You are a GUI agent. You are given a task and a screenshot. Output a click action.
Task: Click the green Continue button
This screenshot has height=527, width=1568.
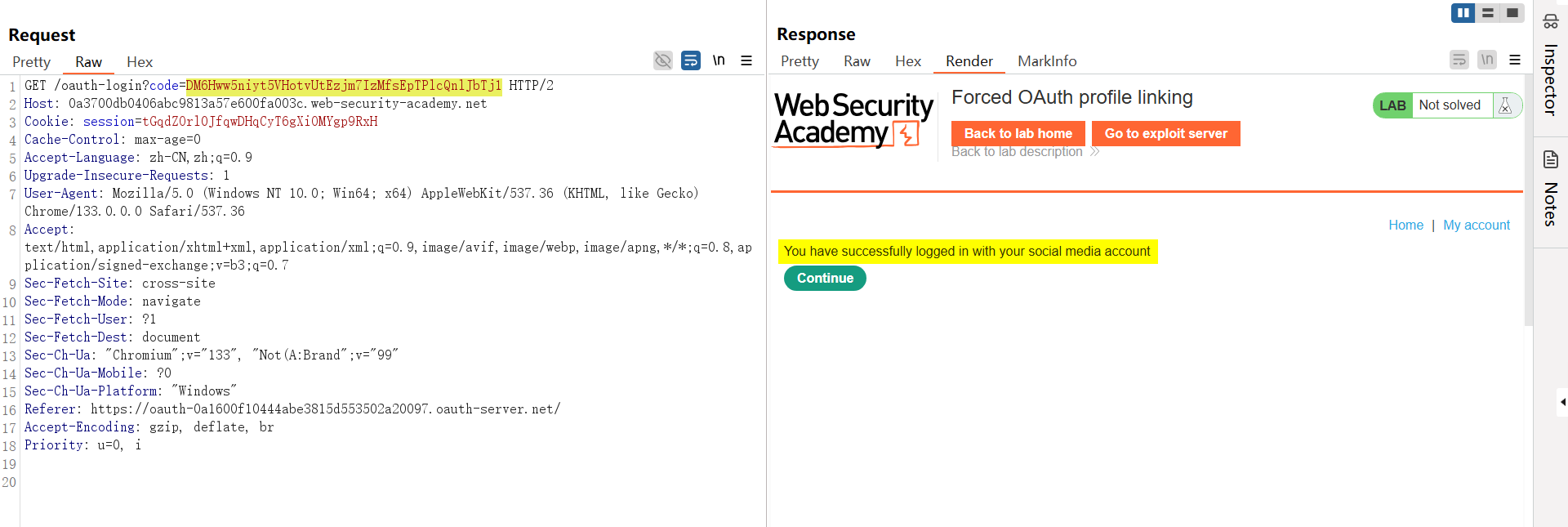(825, 279)
